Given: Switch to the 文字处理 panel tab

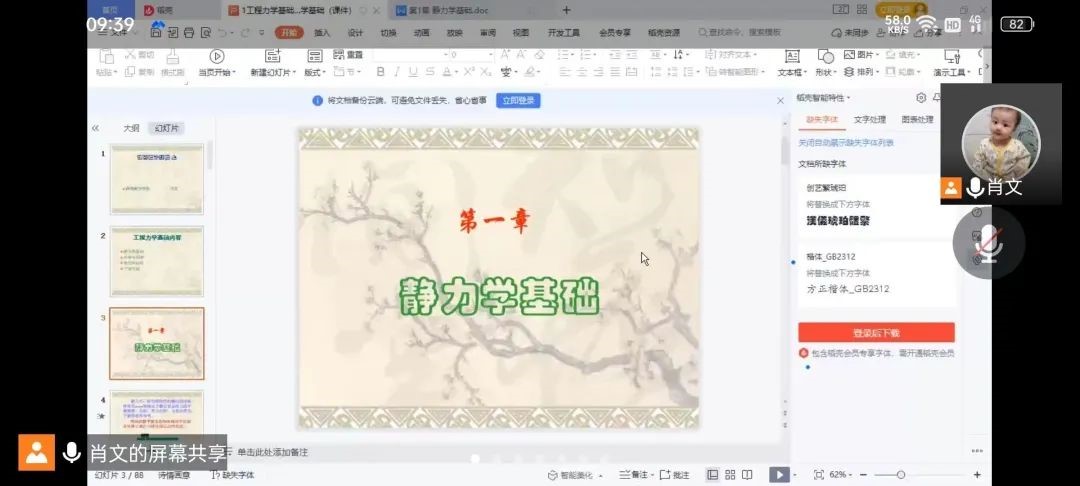Looking at the screenshot, I should 869,120.
